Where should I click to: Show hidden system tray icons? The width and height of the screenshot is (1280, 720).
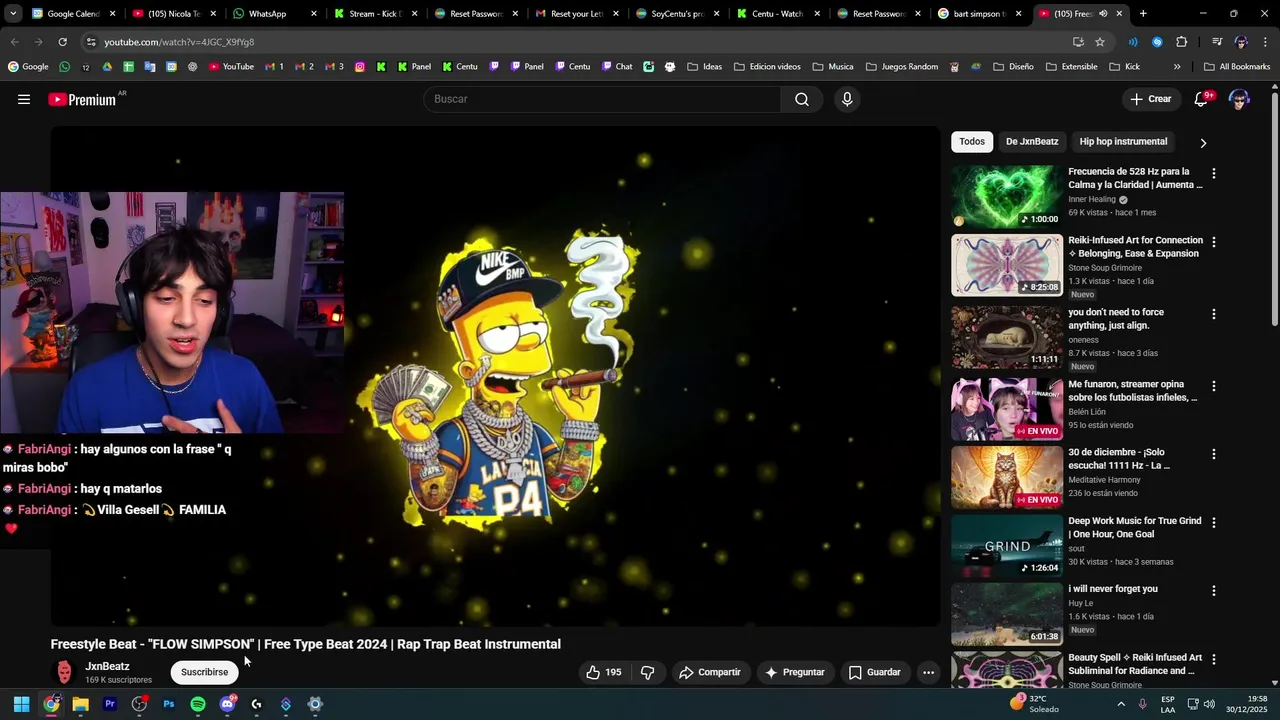1121,704
